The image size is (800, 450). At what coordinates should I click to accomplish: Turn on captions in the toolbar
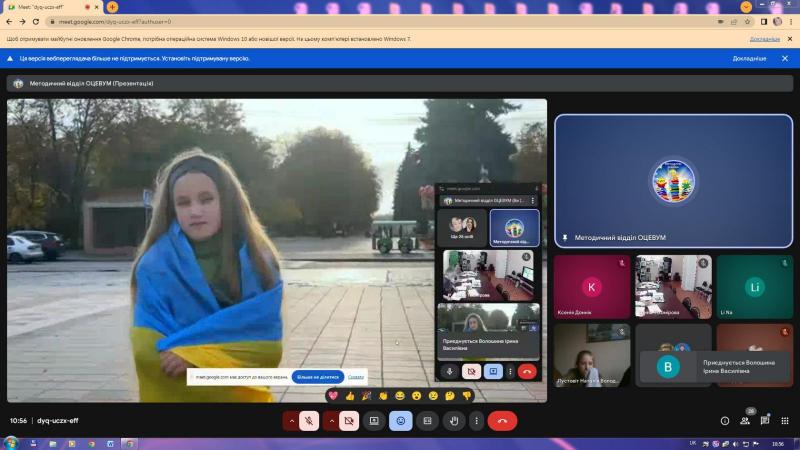click(x=427, y=421)
